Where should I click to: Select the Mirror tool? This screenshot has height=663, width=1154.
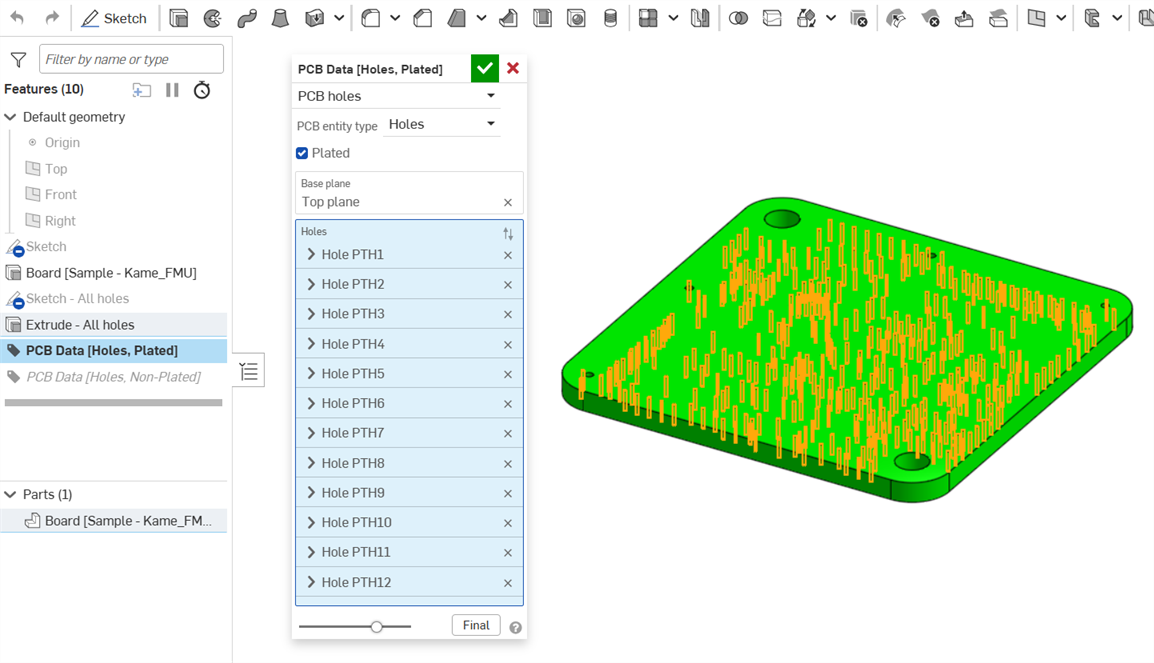(x=701, y=17)
